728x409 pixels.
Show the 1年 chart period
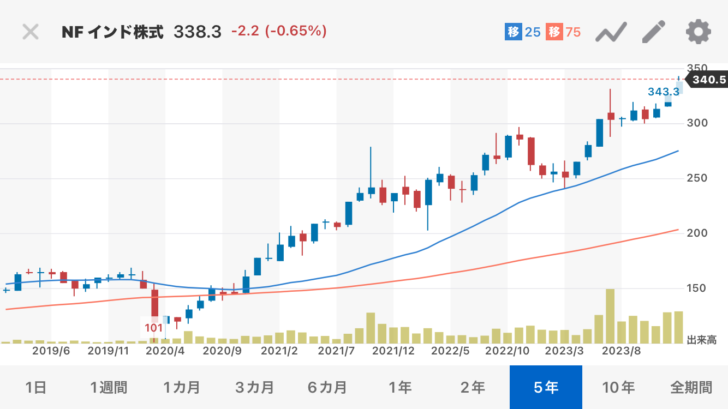point(400,387)
